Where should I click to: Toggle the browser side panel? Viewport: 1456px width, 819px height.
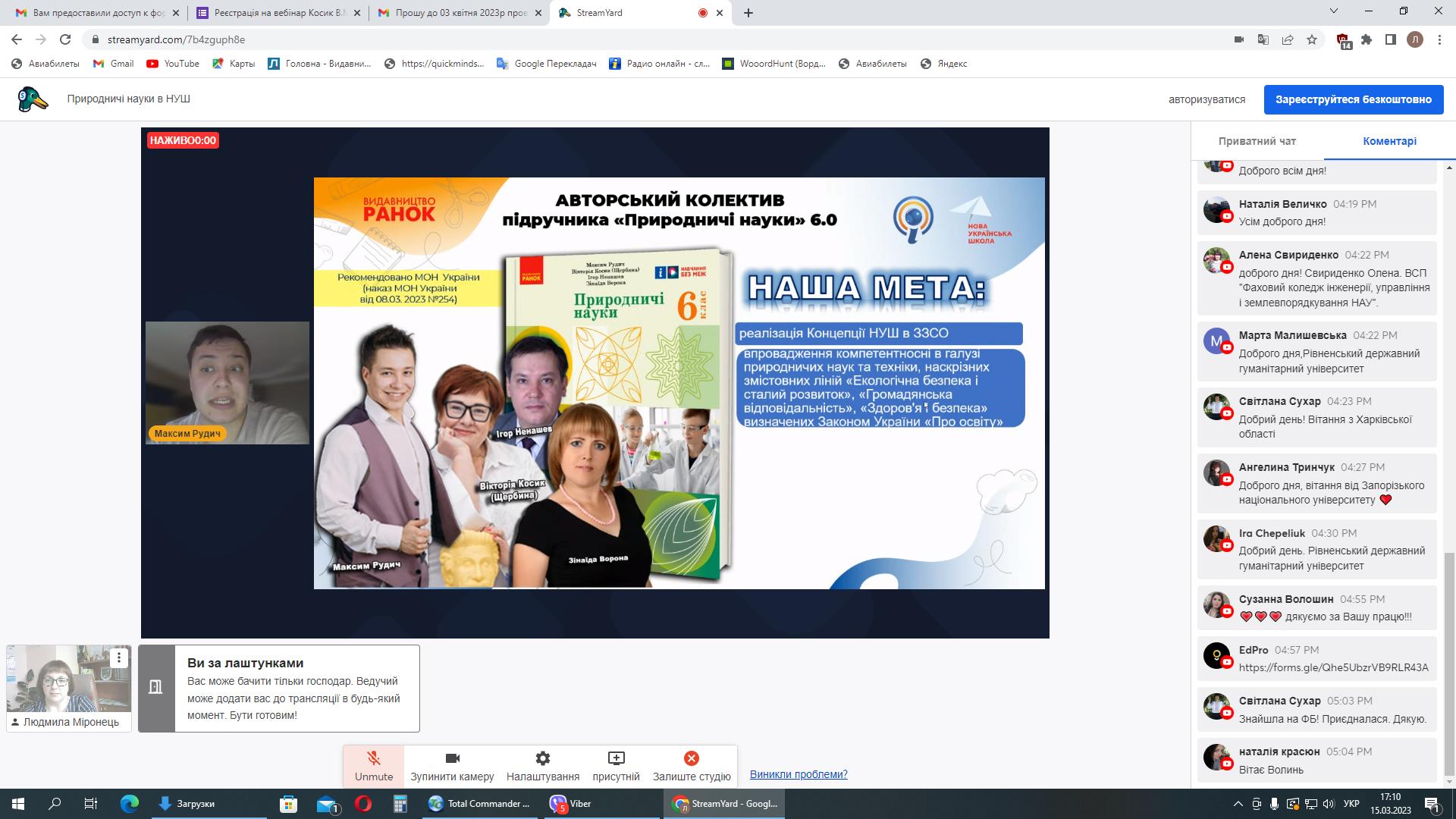1391,39
